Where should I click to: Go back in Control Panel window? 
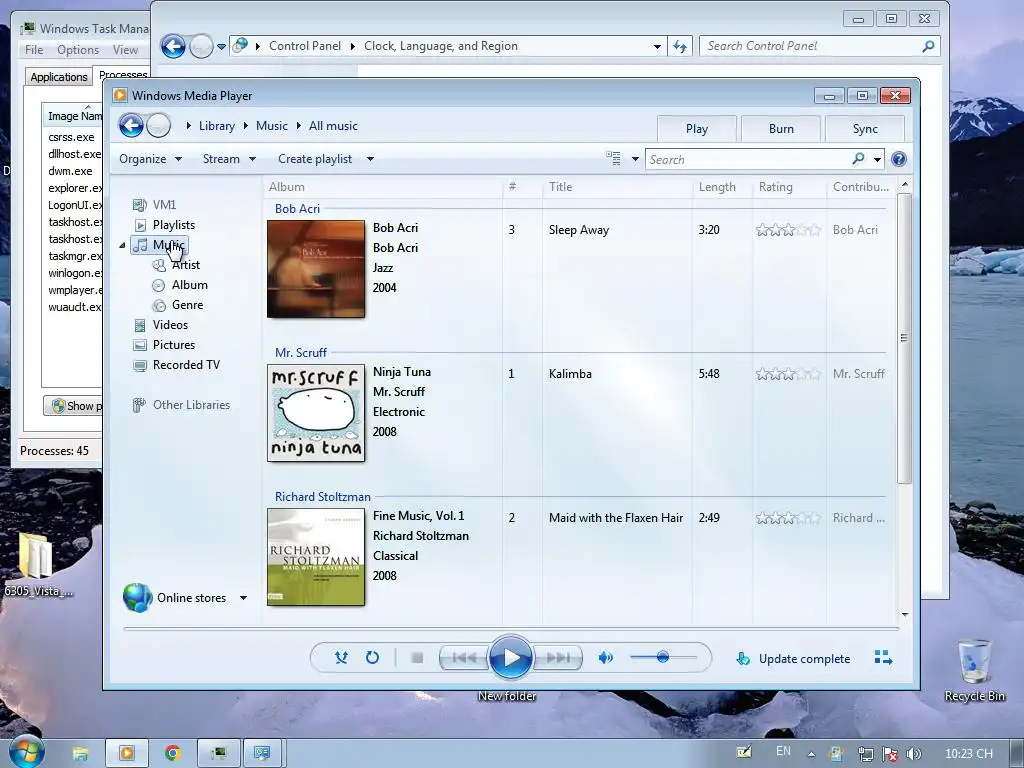click(x=173, y=46)
